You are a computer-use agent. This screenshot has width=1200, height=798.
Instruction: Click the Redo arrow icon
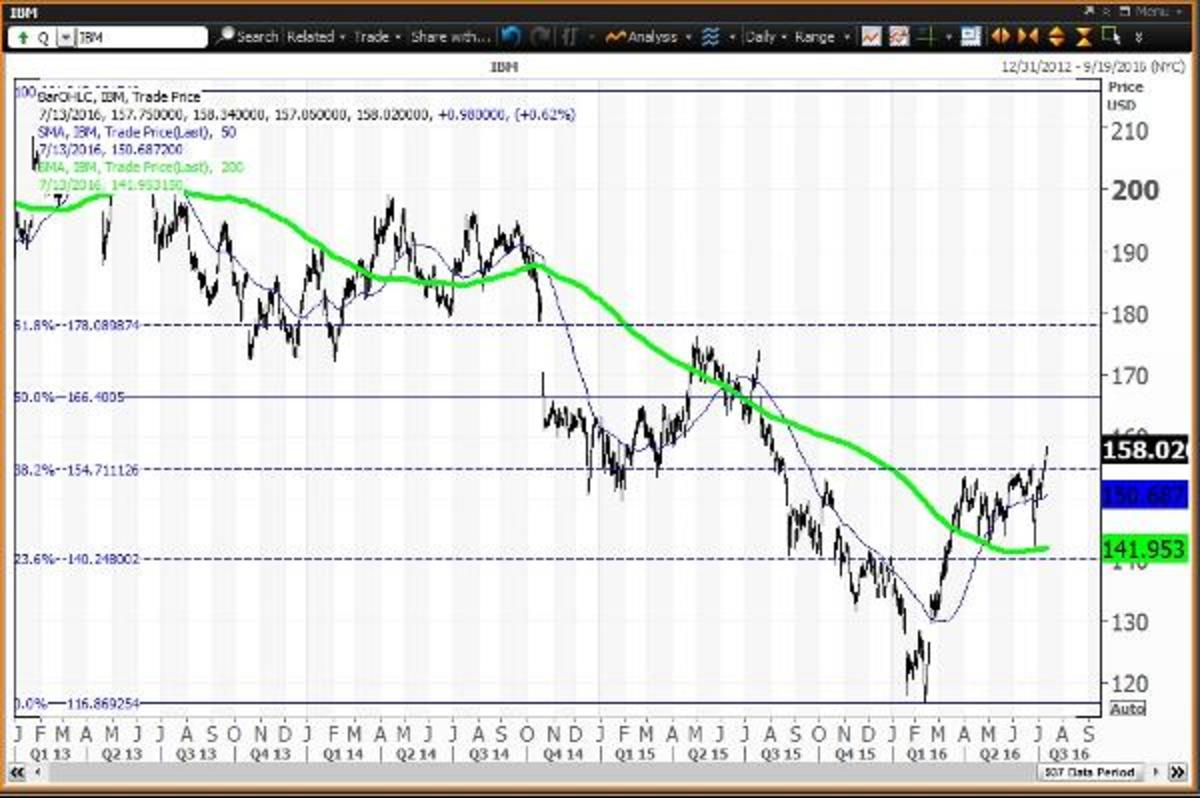[540, 37]
